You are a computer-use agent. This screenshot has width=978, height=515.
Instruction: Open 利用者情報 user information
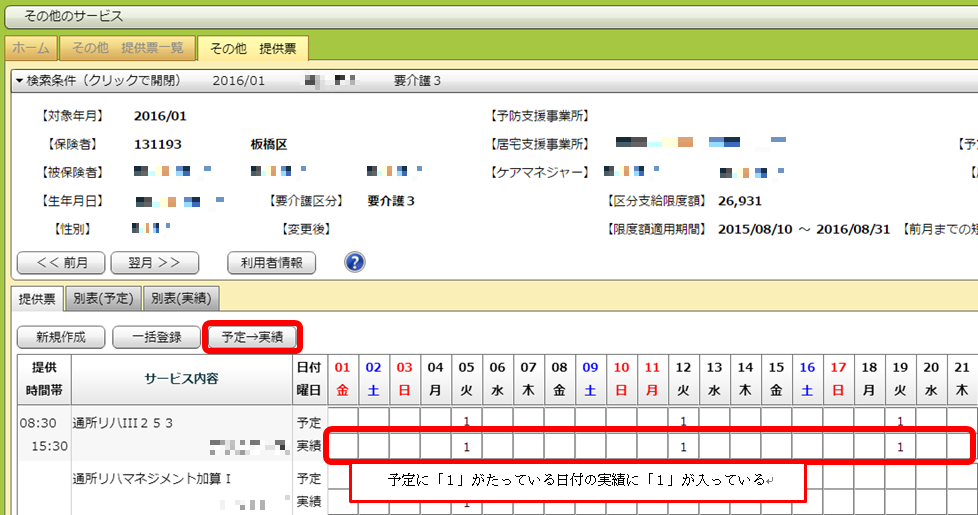click(x=272, y=263)
